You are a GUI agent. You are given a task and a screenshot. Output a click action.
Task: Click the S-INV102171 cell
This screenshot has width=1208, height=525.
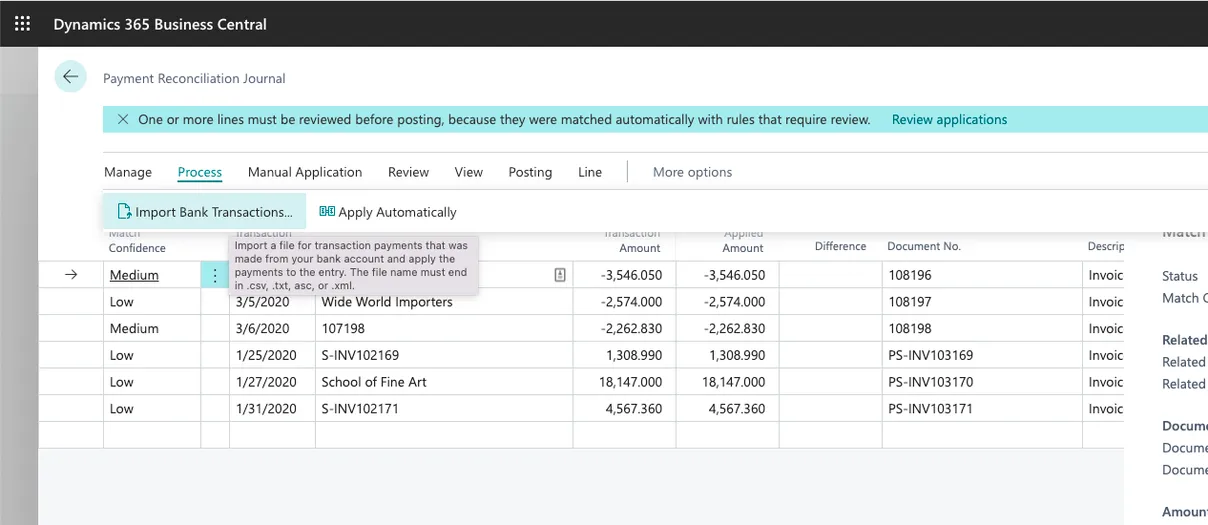point(444,408)
